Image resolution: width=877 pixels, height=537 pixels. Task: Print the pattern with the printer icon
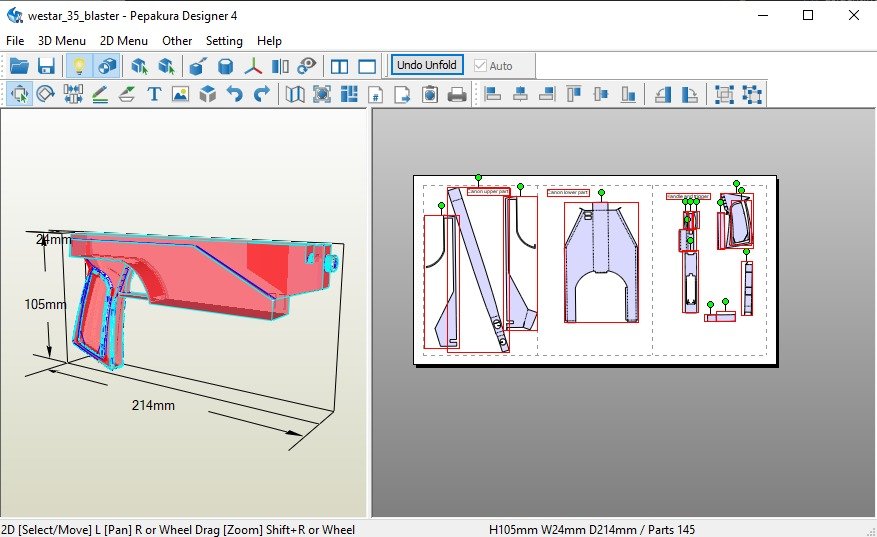click(457, 93)
